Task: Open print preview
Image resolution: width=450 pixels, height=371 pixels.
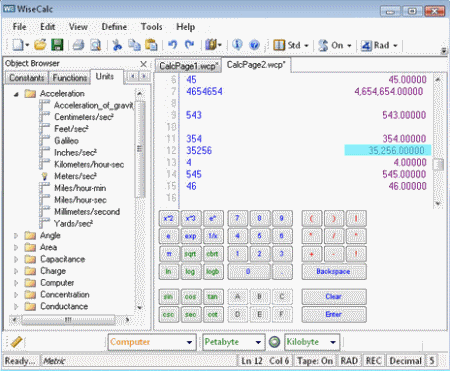Action: point(96,45)
